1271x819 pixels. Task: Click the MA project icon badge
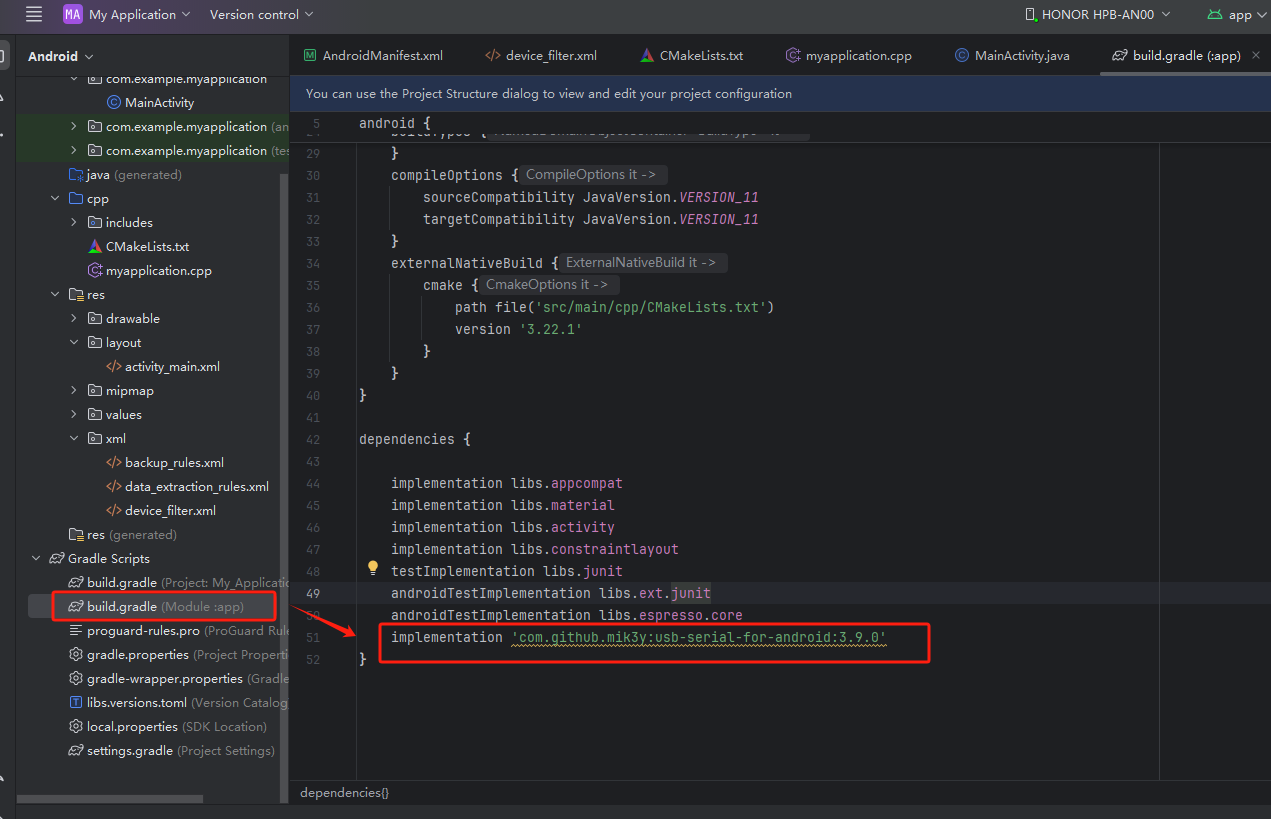73,14
